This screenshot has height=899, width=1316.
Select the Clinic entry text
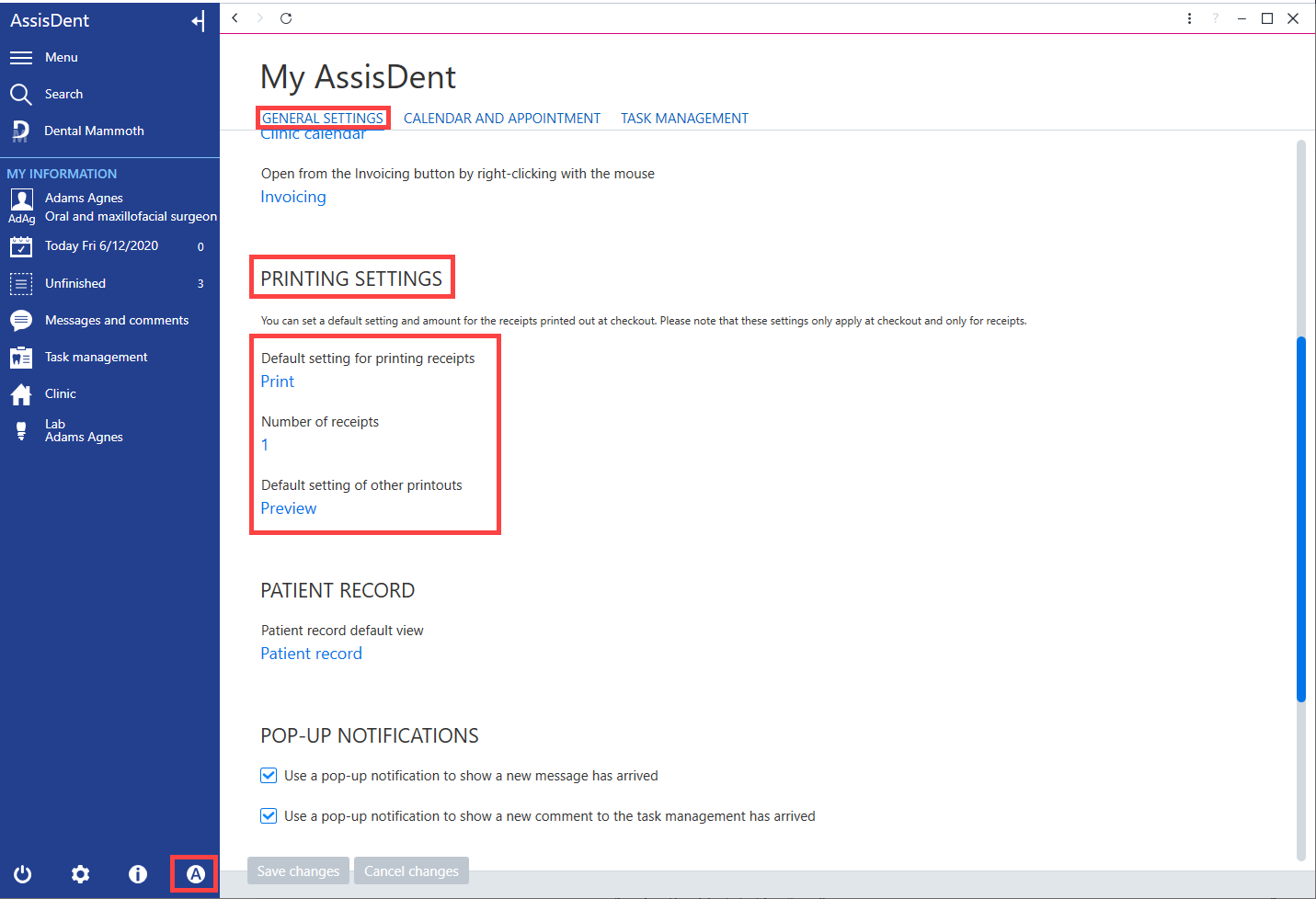61,394
